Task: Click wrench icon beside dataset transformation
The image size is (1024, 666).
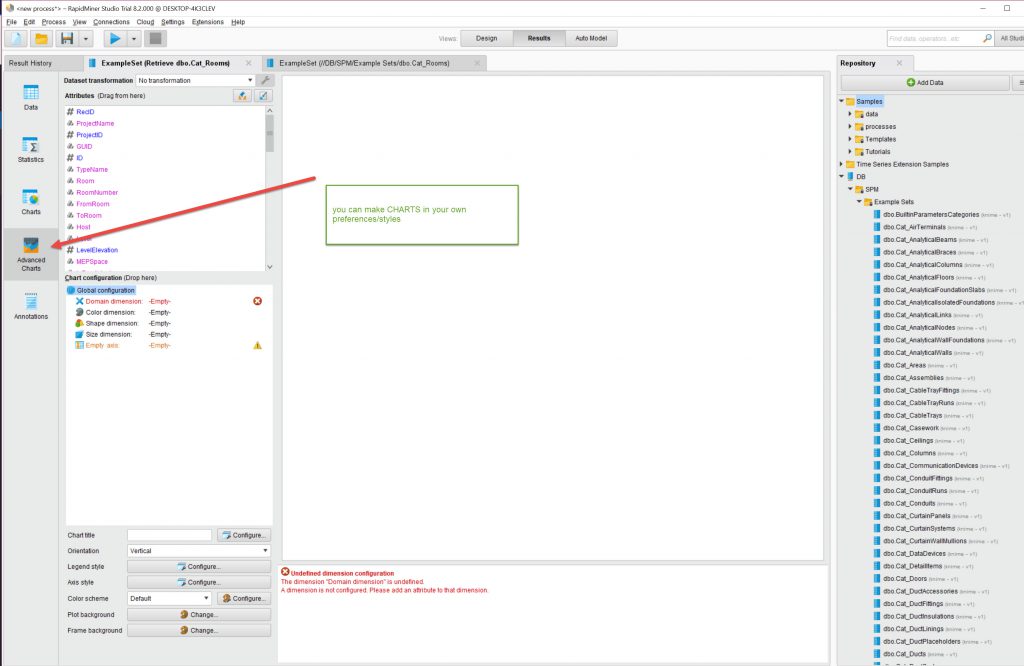Action: pyautogui.click(x=265, y=80)
